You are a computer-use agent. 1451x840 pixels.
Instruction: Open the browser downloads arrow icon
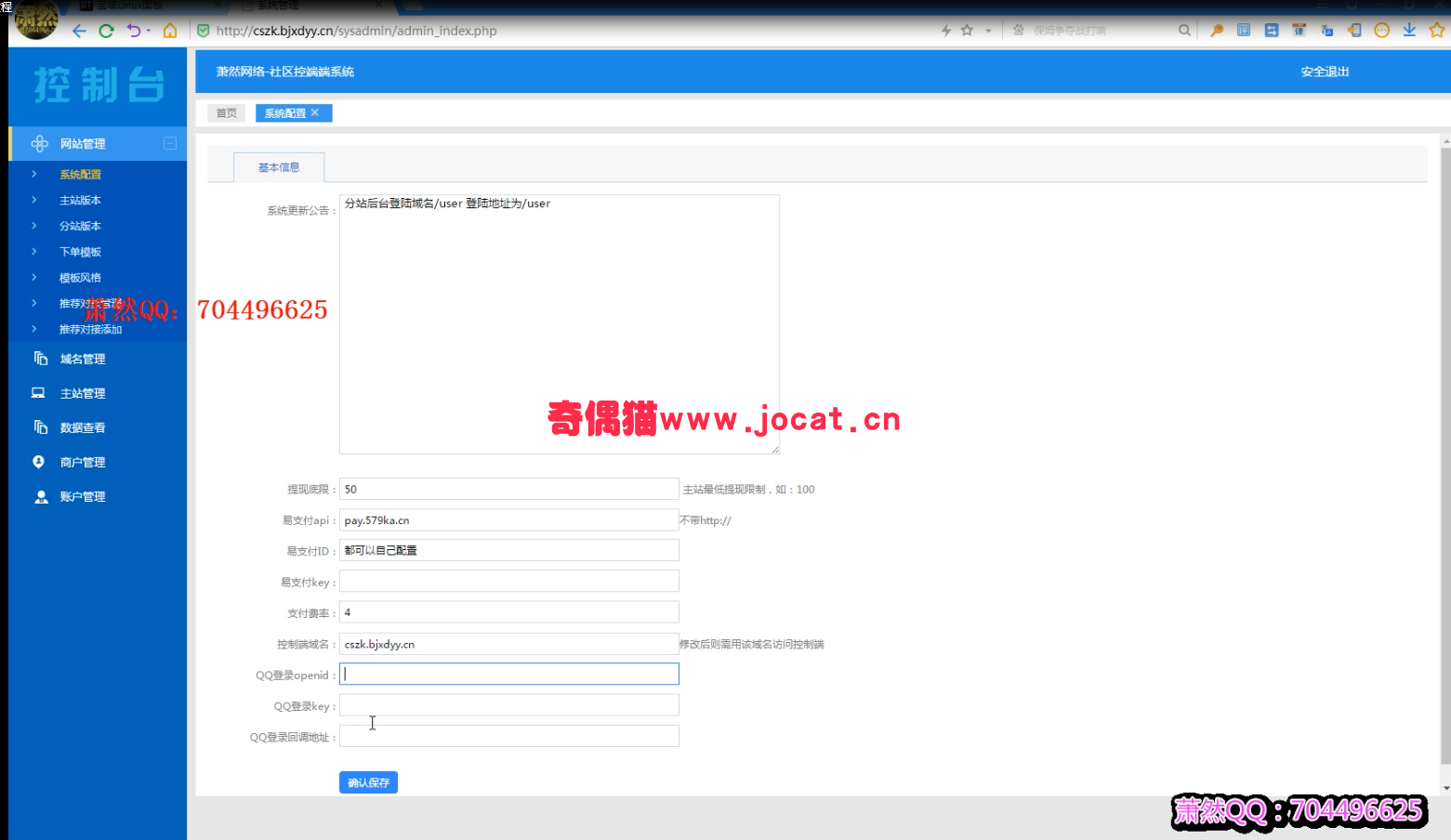(1409, 31)
